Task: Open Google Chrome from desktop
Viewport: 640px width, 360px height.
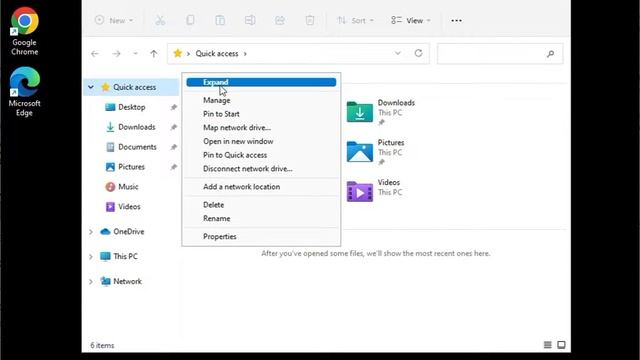Action: coord(24,31)
